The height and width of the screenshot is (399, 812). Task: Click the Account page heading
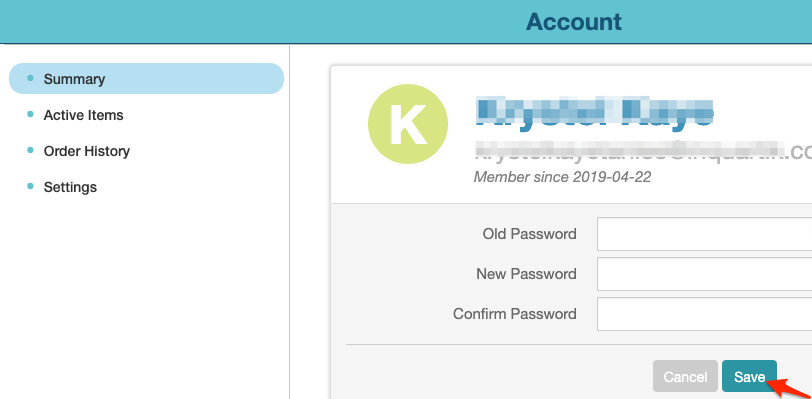point(574,22)
